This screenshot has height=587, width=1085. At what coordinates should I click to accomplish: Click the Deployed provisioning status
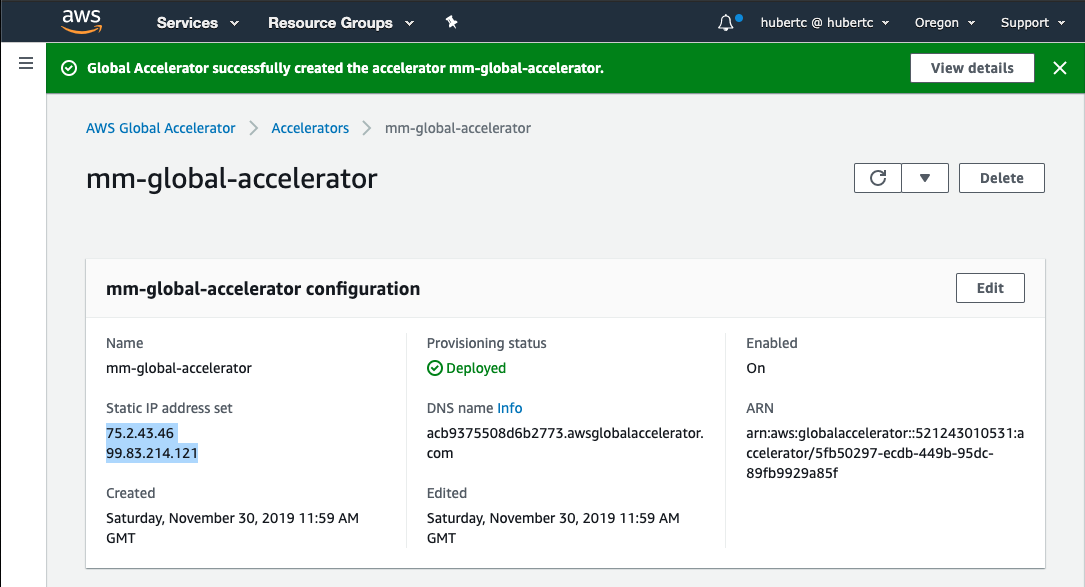pyautogui.click(x=466, y=368)
